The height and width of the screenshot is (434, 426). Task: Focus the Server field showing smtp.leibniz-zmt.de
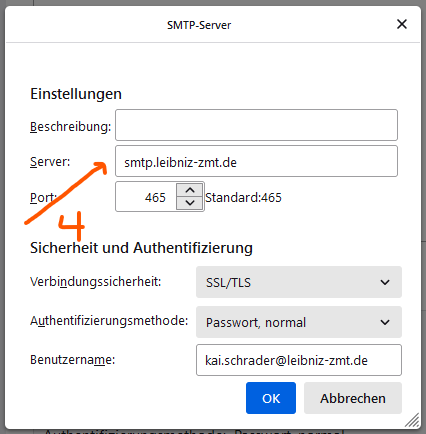pos(256,161)
